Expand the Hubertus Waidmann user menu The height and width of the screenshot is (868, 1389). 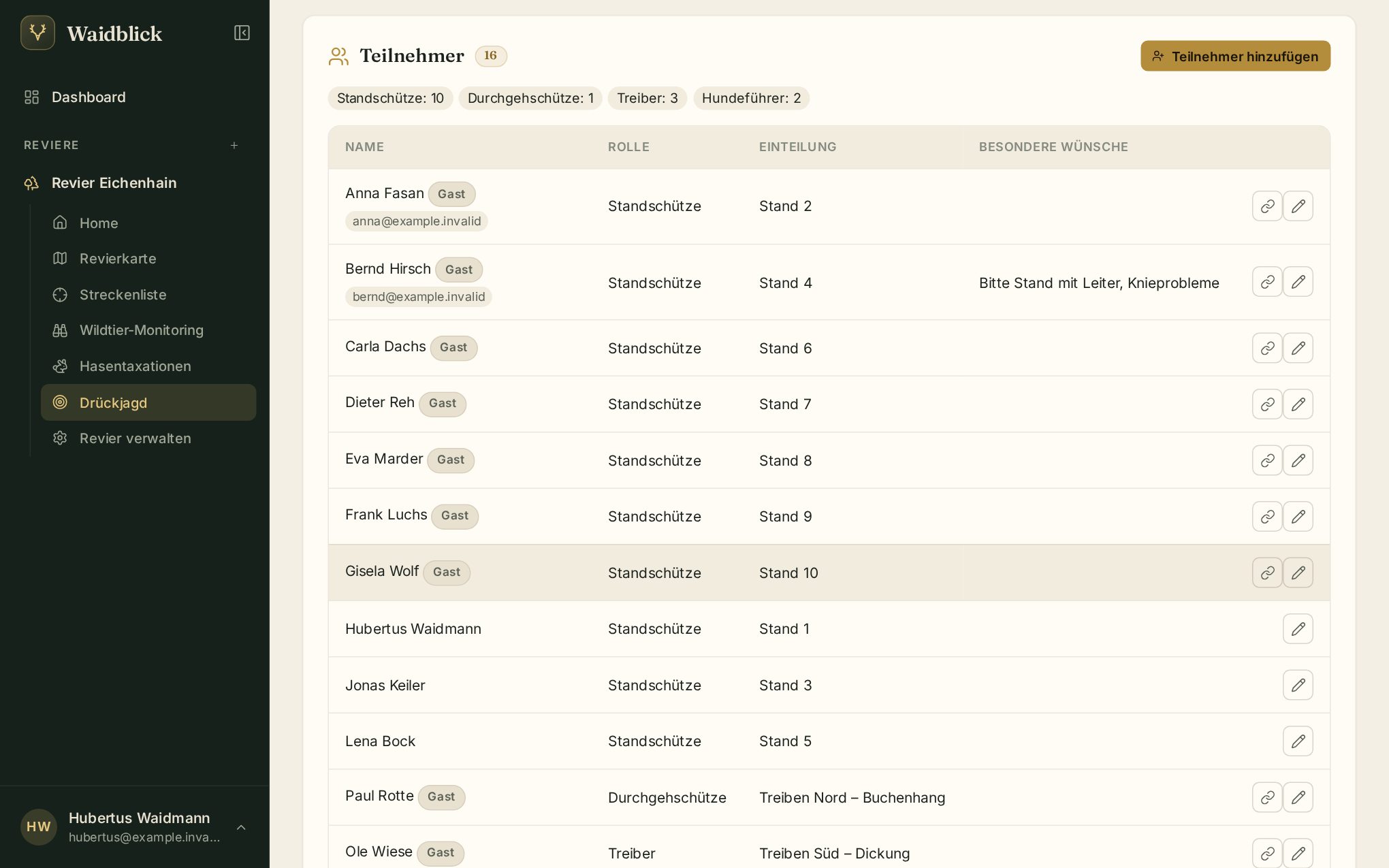click(241, 827)
